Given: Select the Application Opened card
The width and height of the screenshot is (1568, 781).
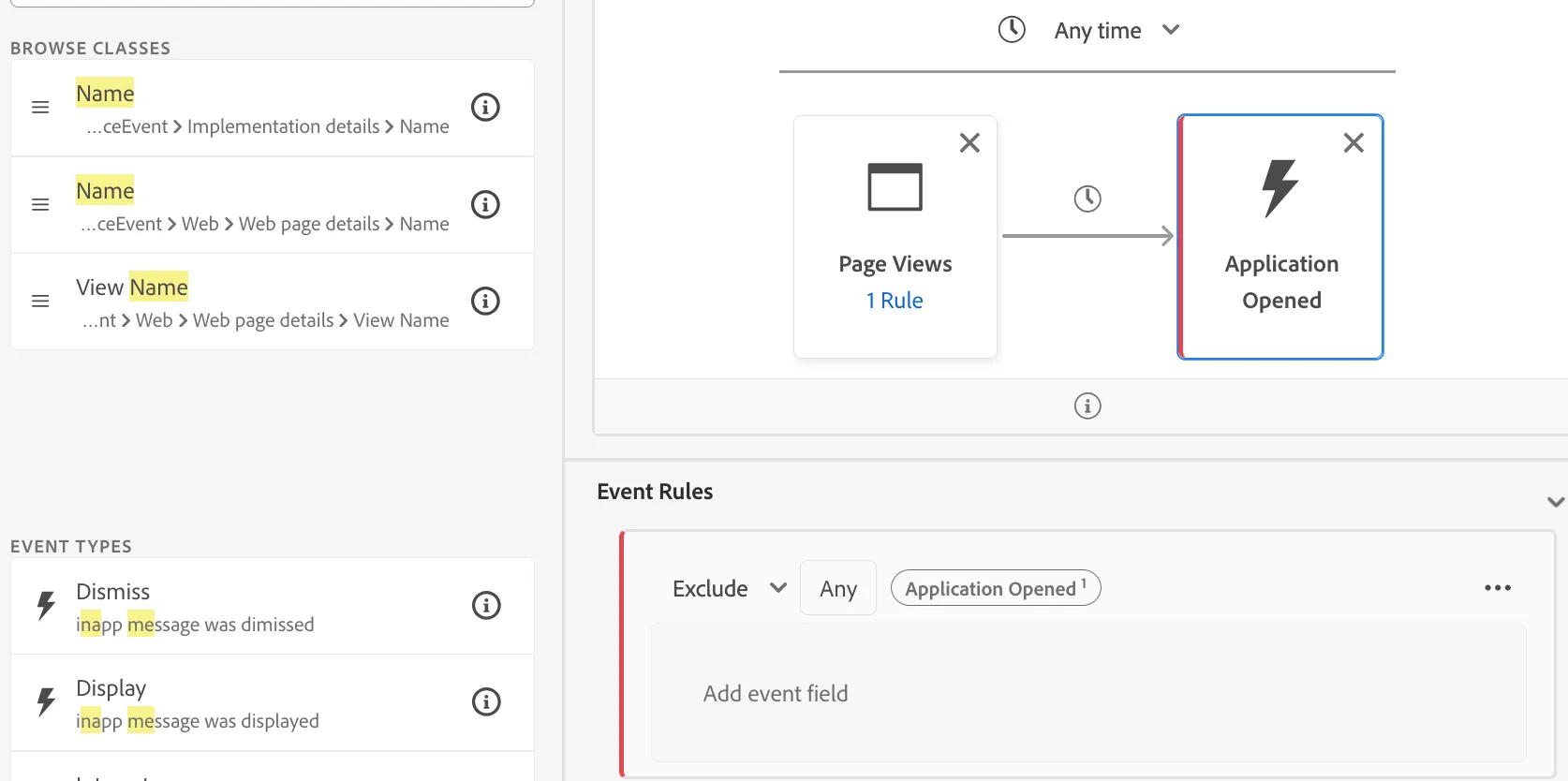Looking at the screenshot, I should tap(1280, 237).
